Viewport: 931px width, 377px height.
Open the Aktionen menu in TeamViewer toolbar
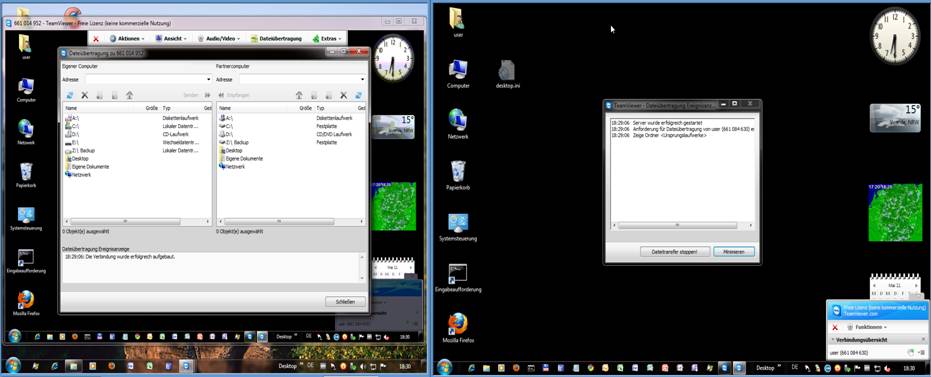[x=127, y=39]
